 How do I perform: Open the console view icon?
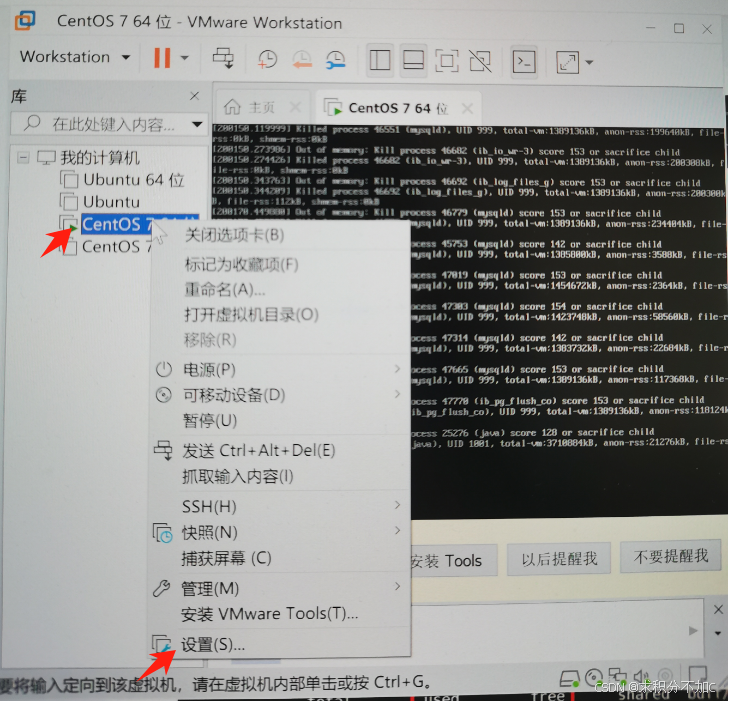(524, 61)
